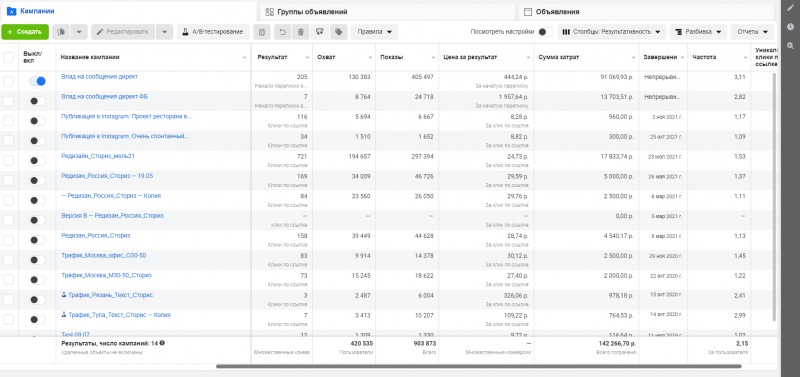The width and height of the screenshot is (800, 377).
Task: Click the sort arrow in Результат column header
Action: [x=307, y=58]
